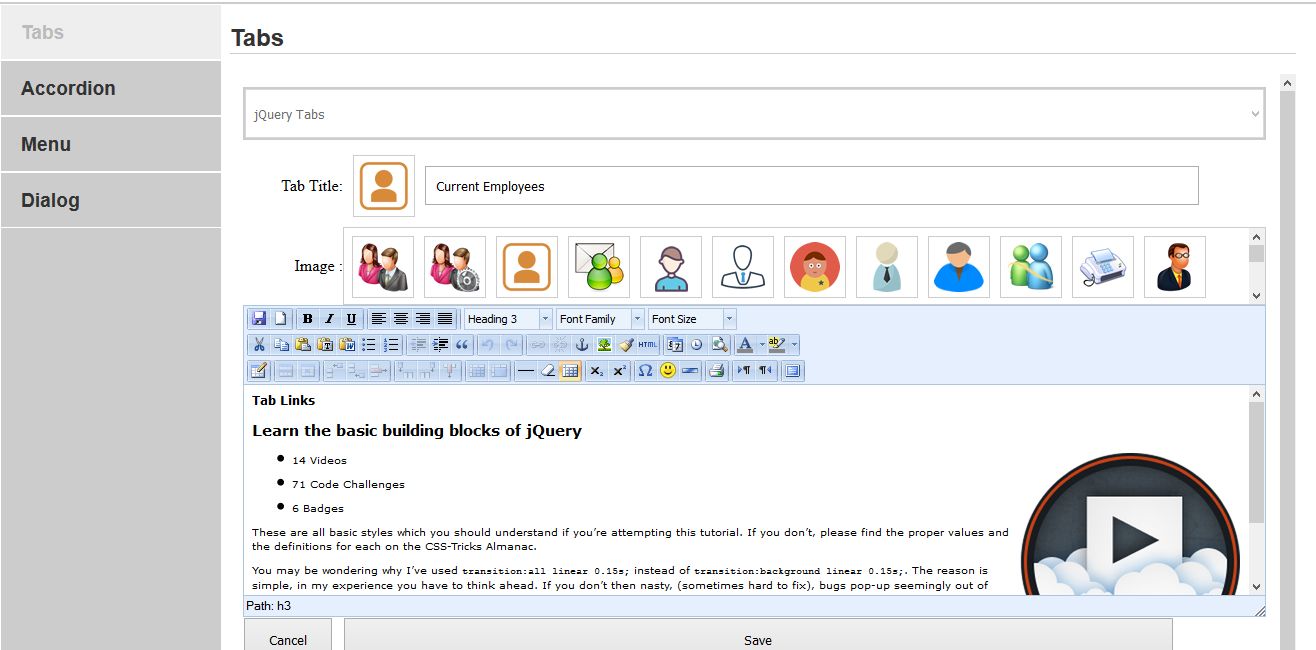Click the 'Learn the basic building blocks' heading
This screenshot has width=1316, height=650.
pos(417,431)
